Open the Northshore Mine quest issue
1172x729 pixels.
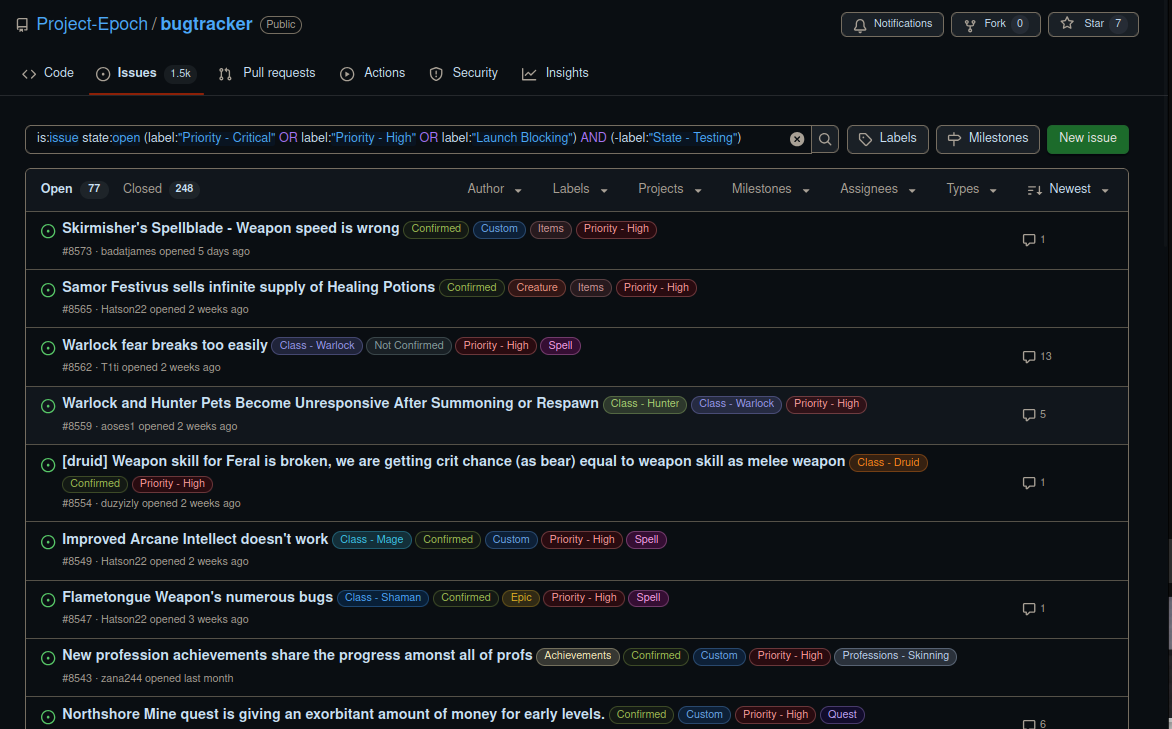coord(333,714)
